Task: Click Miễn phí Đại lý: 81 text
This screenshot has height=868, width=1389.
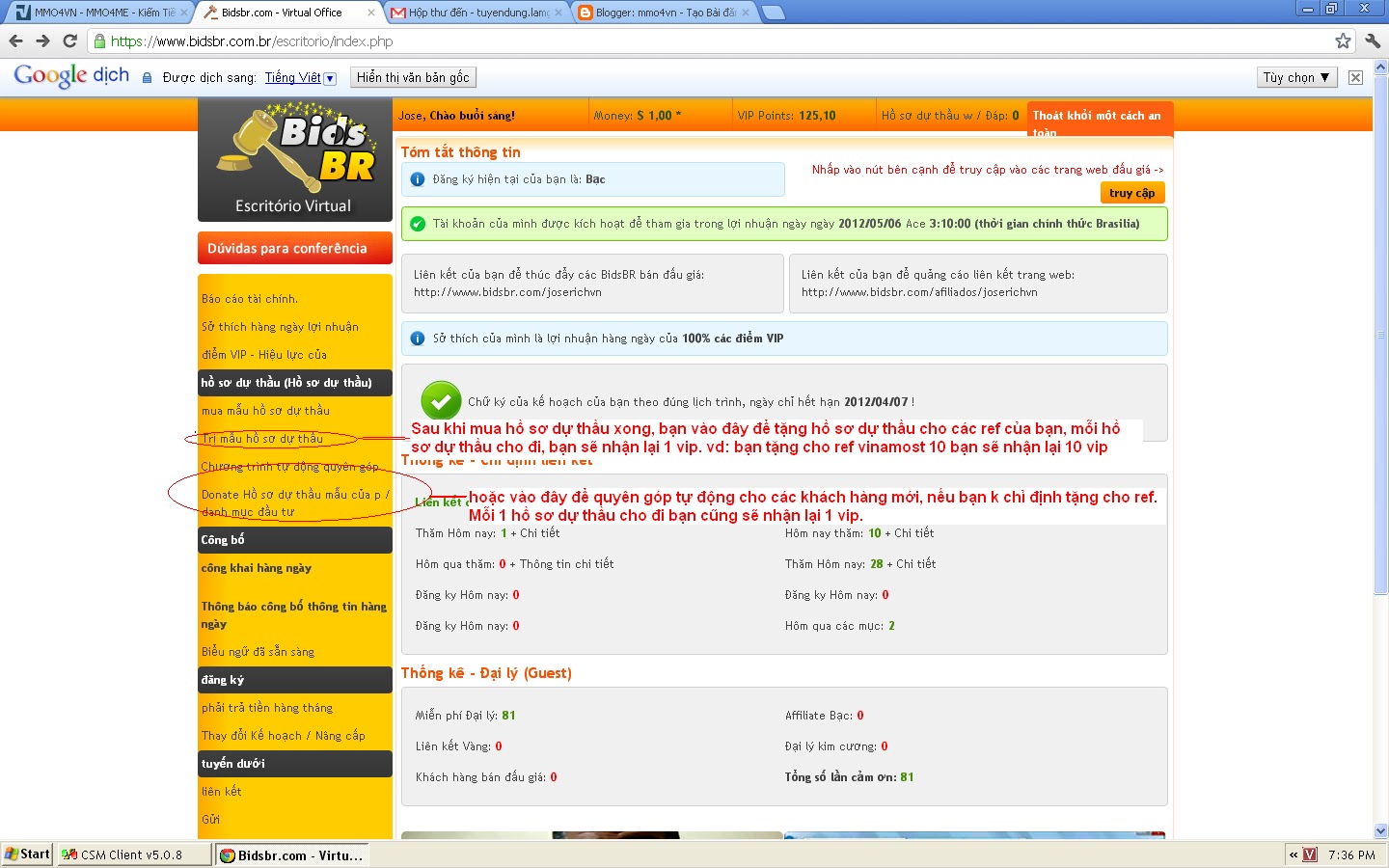Action: tap(465, 716)
